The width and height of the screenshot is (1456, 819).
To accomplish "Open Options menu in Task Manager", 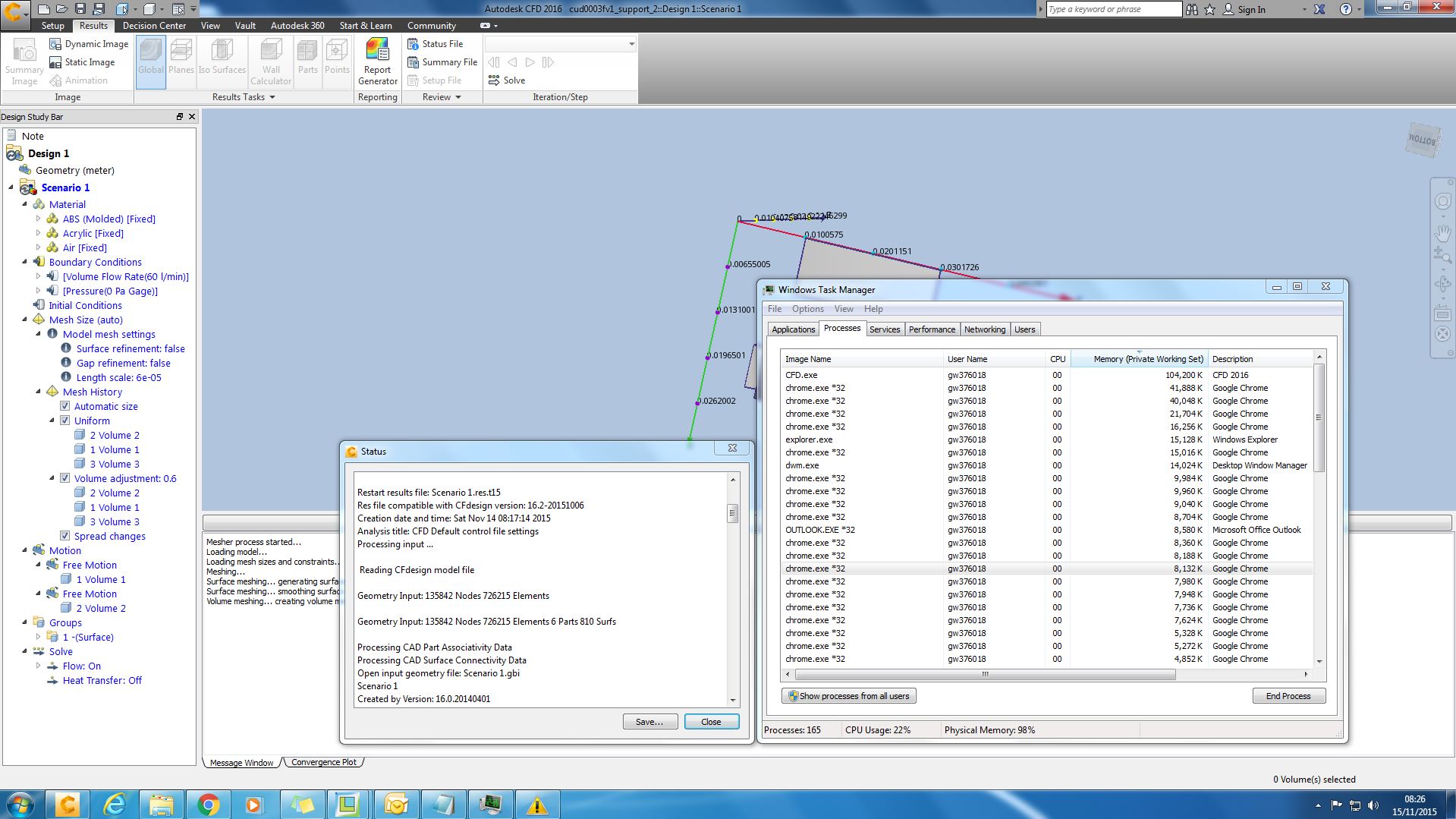I will (x=807, y=309).
